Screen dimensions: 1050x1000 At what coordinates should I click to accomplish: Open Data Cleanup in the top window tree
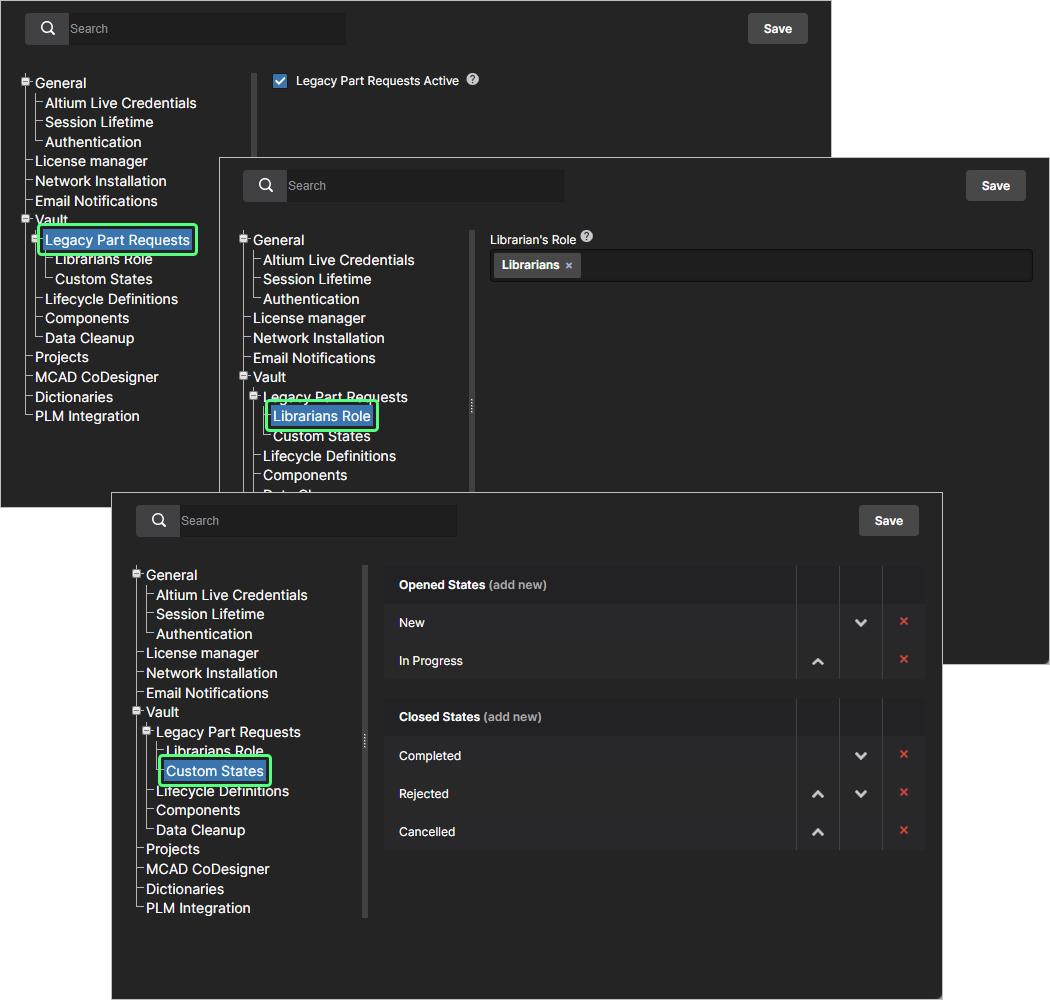point(89,338)
